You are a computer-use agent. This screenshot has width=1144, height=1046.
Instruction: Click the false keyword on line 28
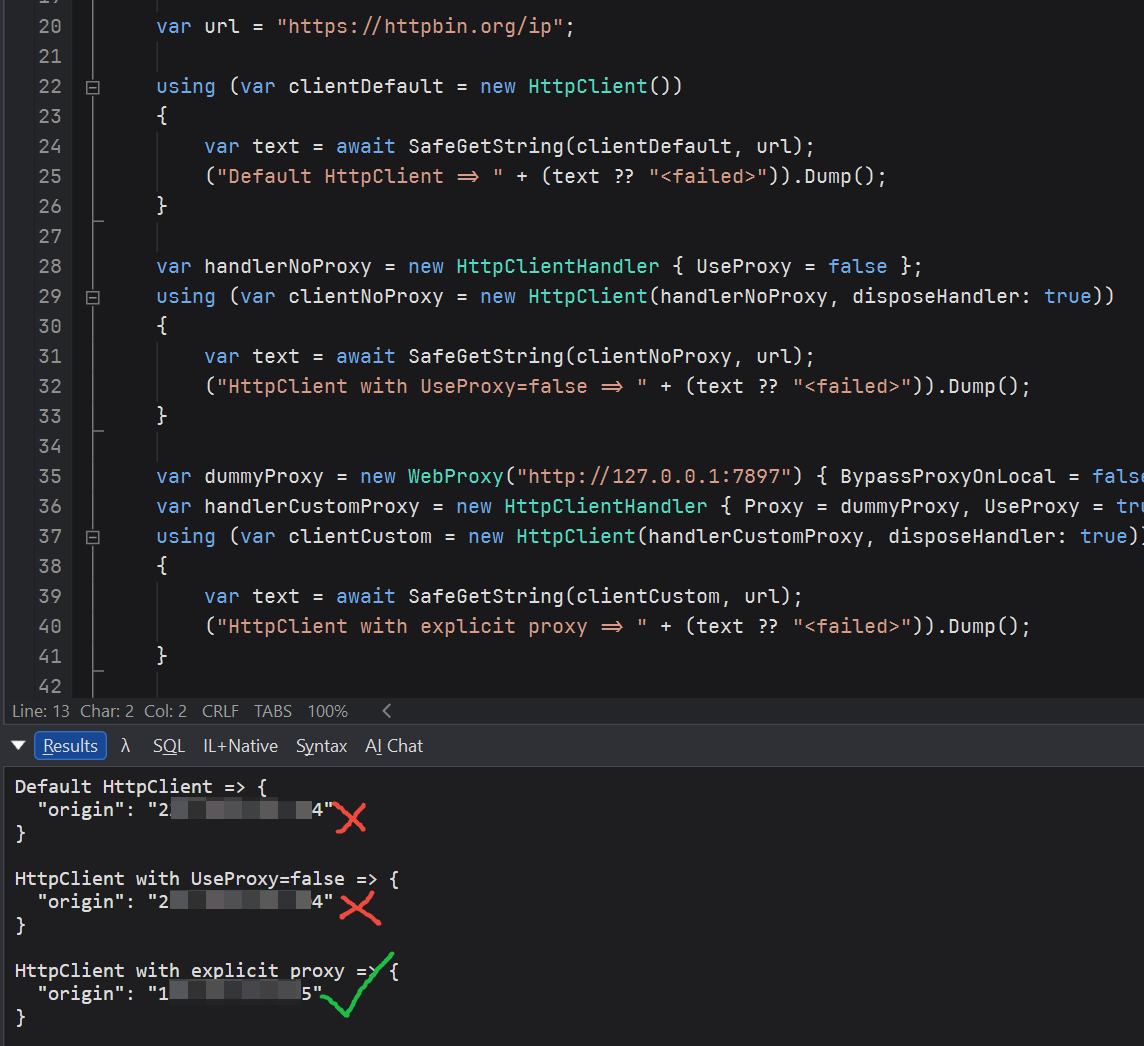tap(857, 266)
